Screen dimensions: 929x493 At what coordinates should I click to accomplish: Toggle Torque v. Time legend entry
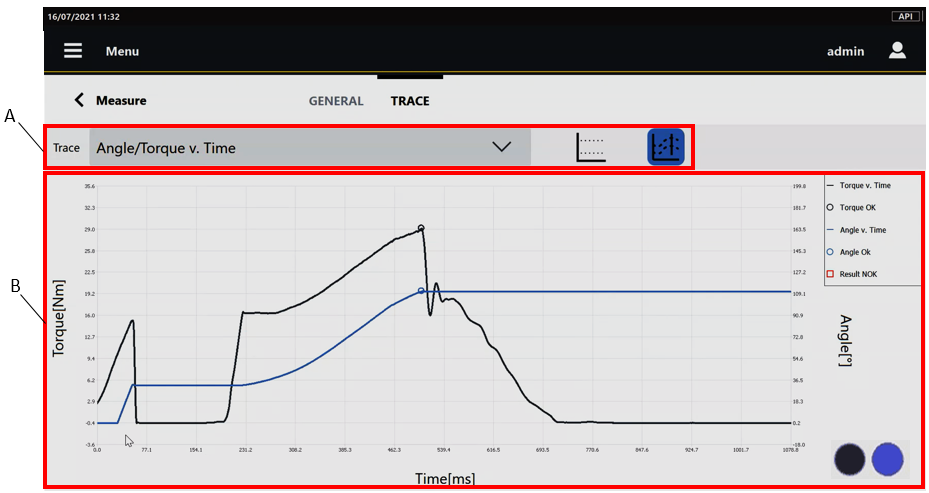point(865,185)
